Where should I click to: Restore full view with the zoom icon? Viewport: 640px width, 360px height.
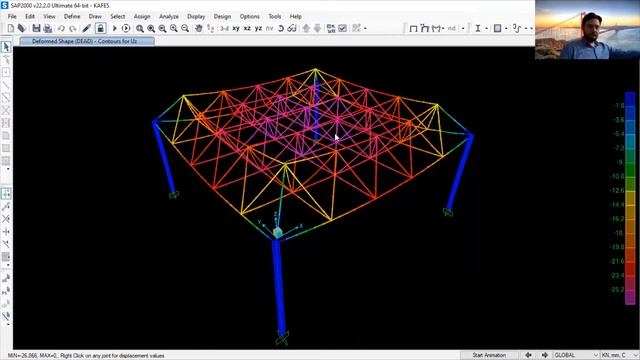pos(151,28)
